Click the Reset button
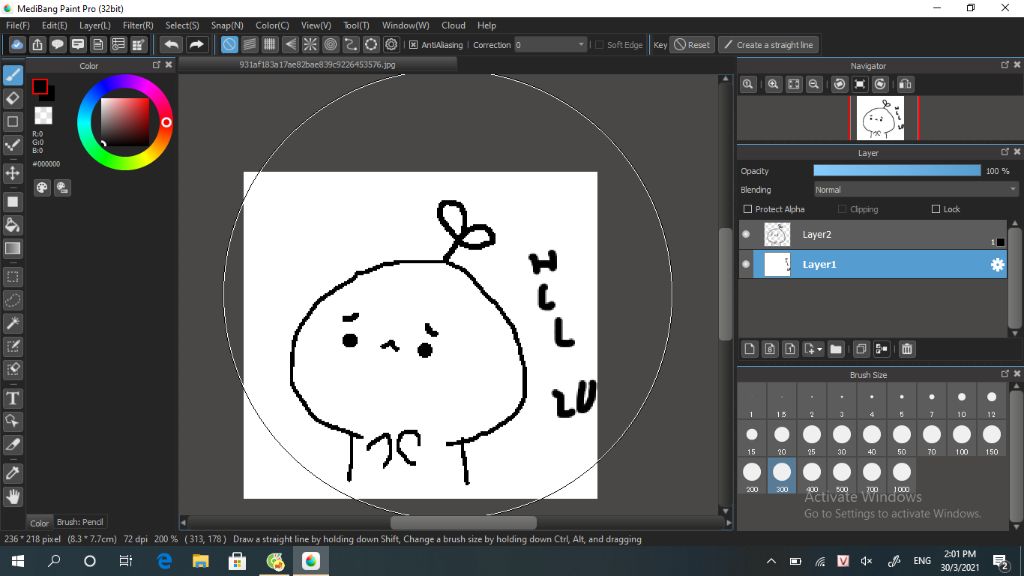The image size is (1024, 576). [692, 45]
